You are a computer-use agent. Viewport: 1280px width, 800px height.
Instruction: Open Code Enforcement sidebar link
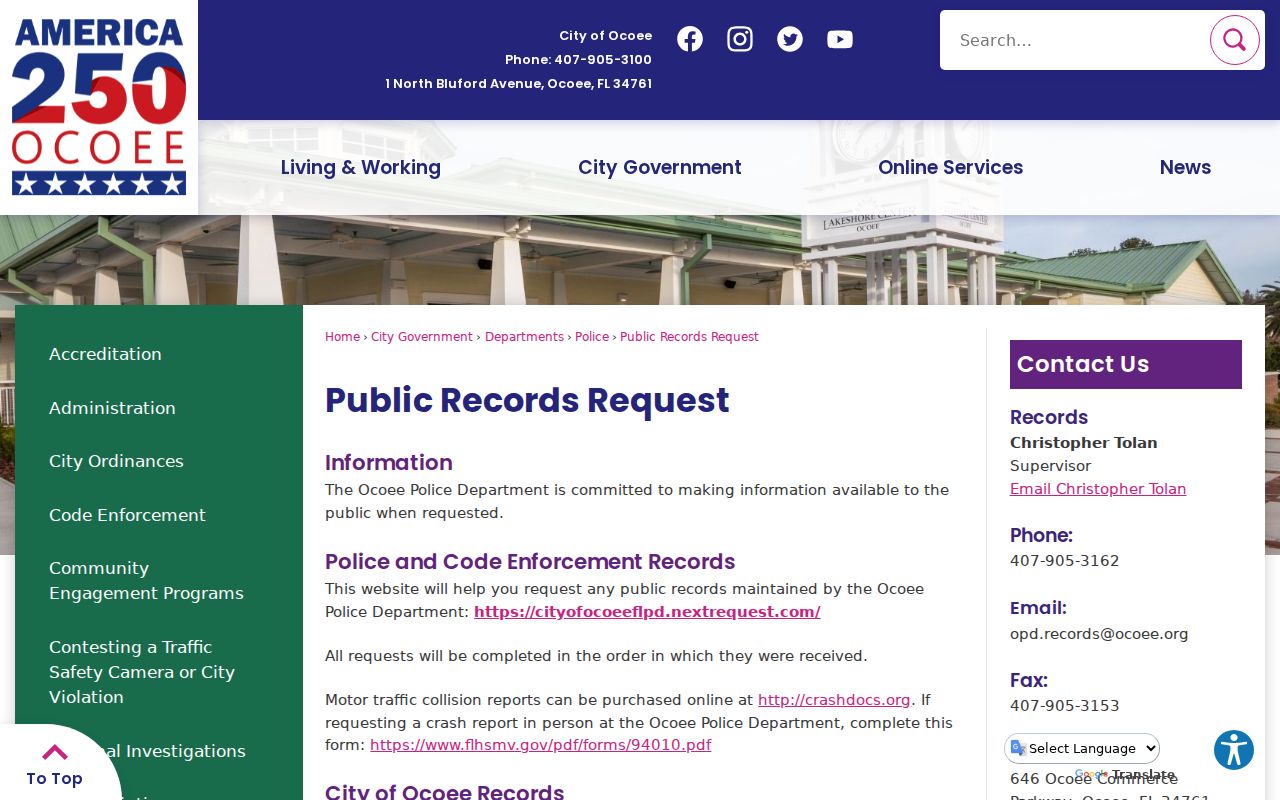point(127,515)
